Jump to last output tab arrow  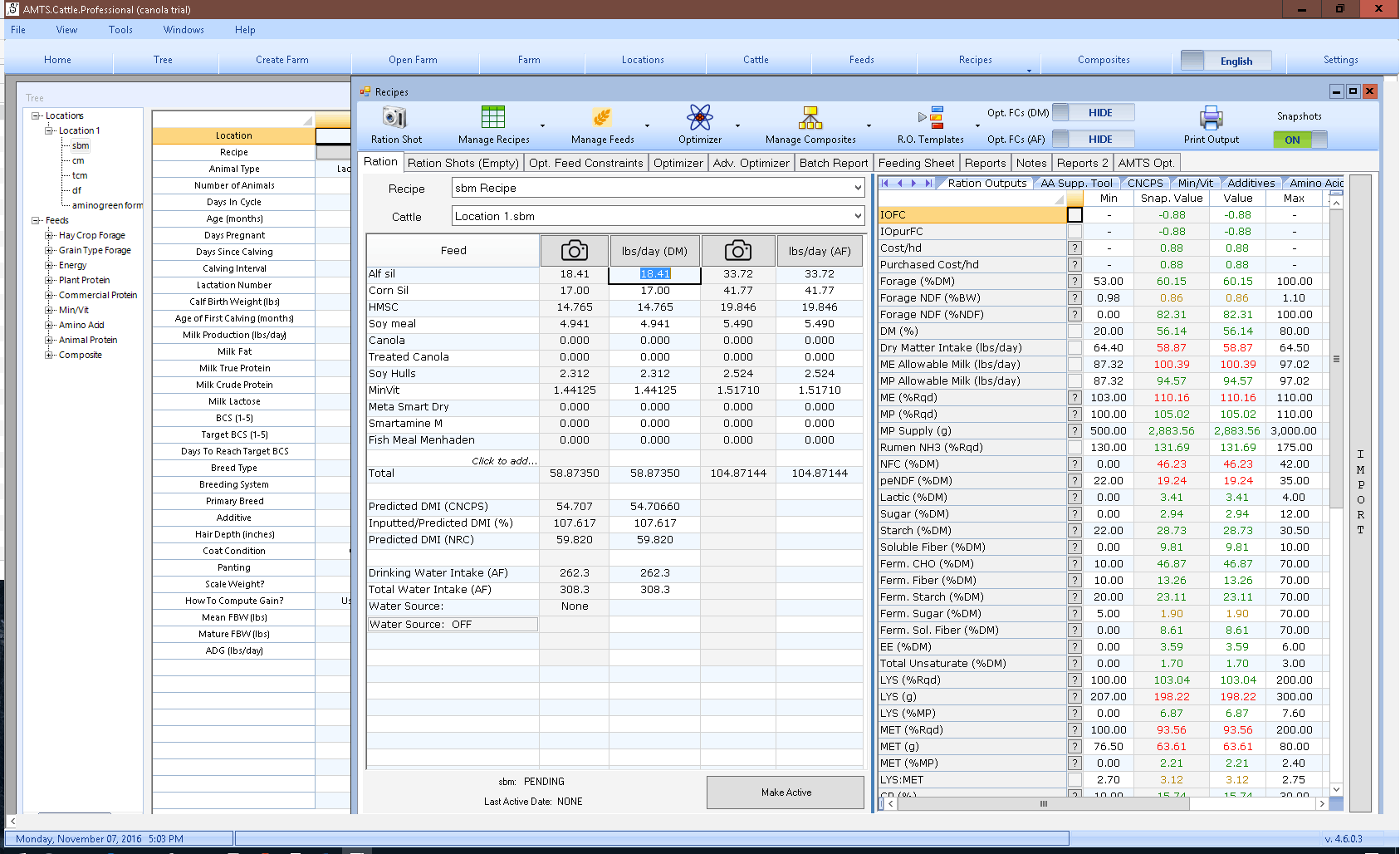[x=928, y=184]
